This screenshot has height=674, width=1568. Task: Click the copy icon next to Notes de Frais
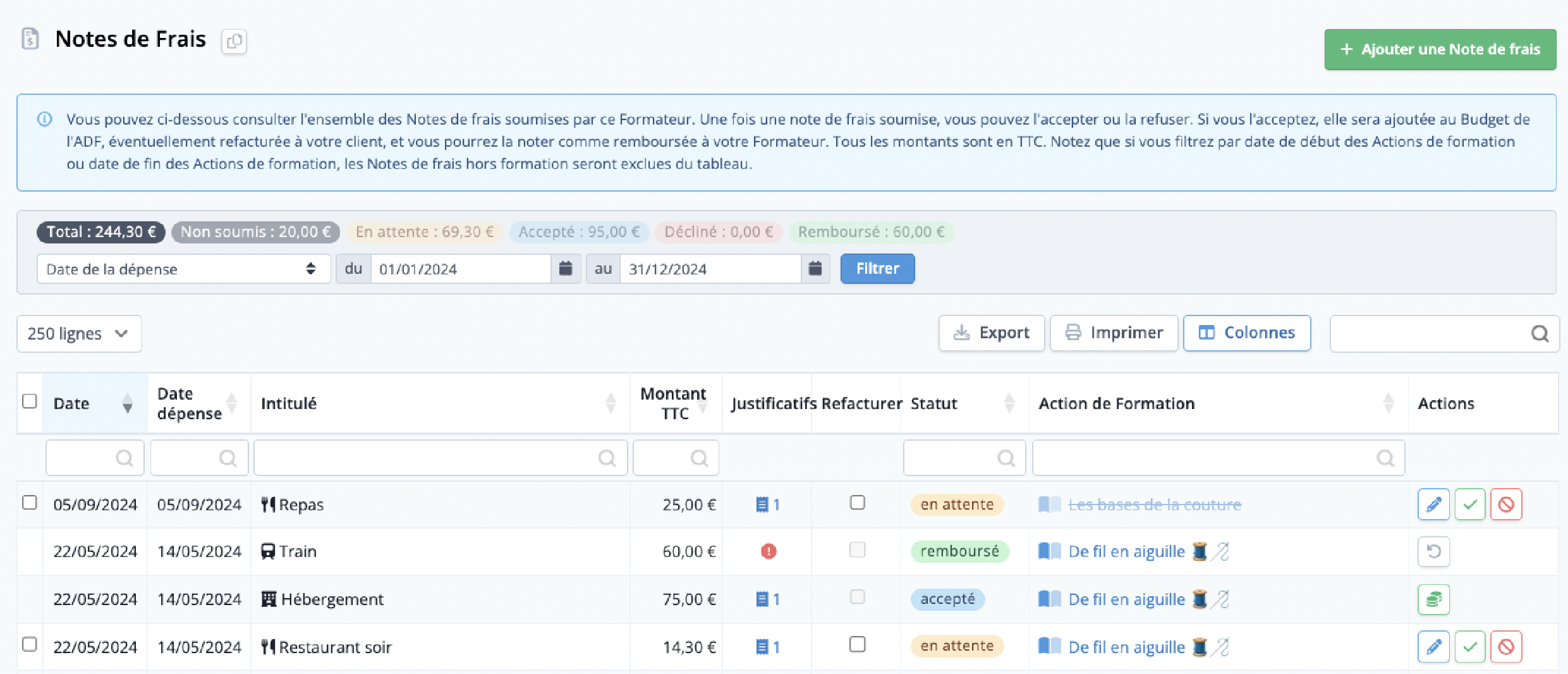point(234,42)
